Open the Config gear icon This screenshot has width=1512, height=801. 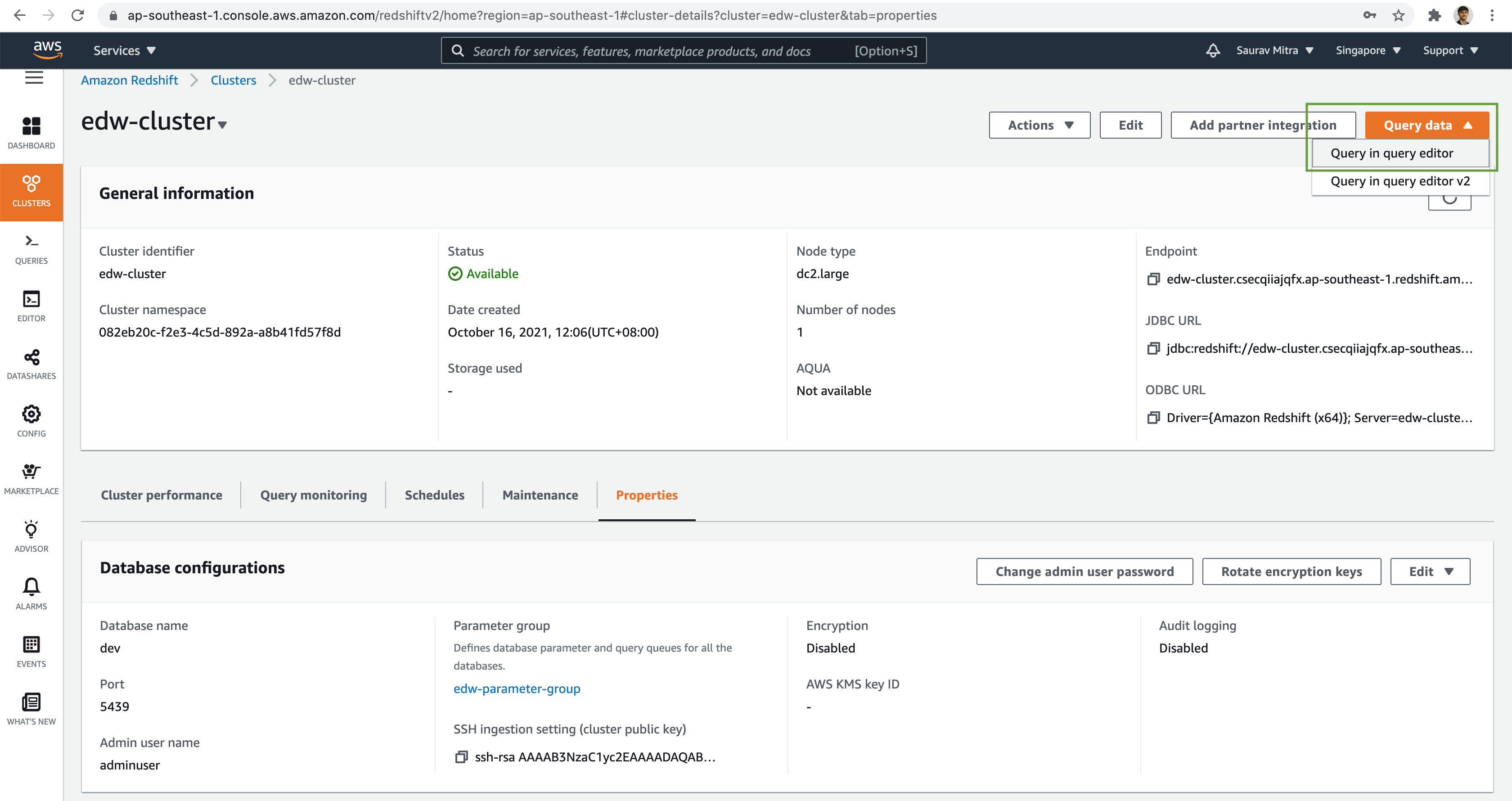pos(31,421)
